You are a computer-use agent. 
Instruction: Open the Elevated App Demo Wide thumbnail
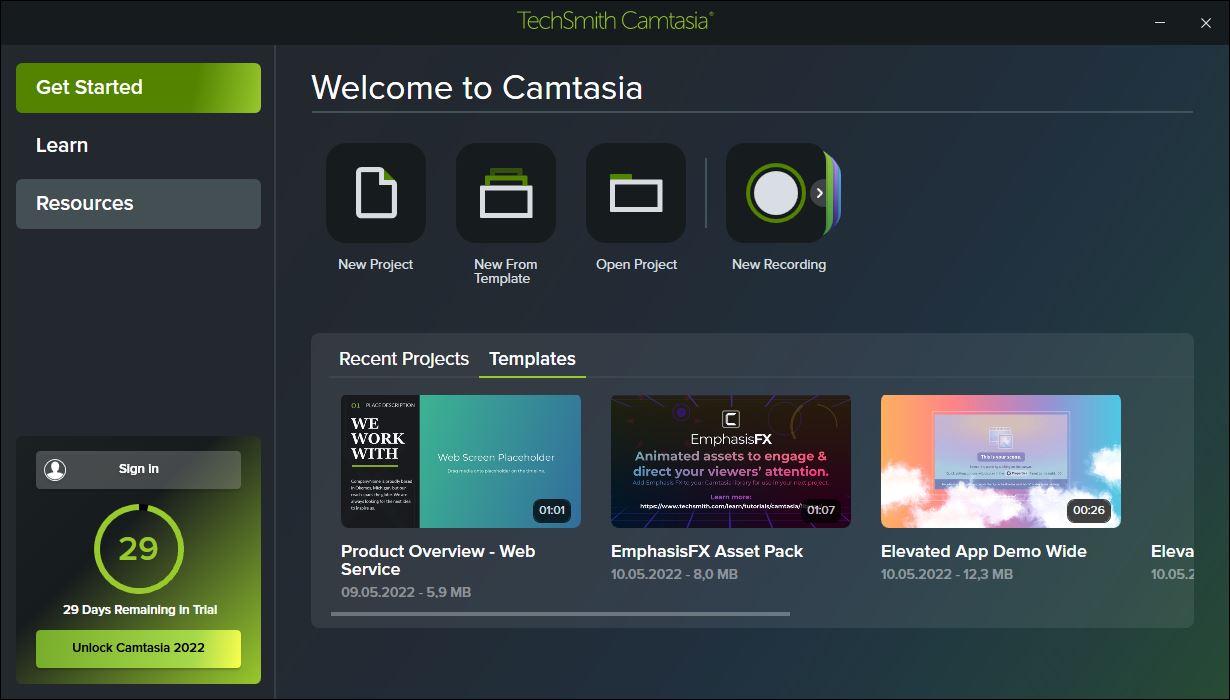[x=1001, y=461]
